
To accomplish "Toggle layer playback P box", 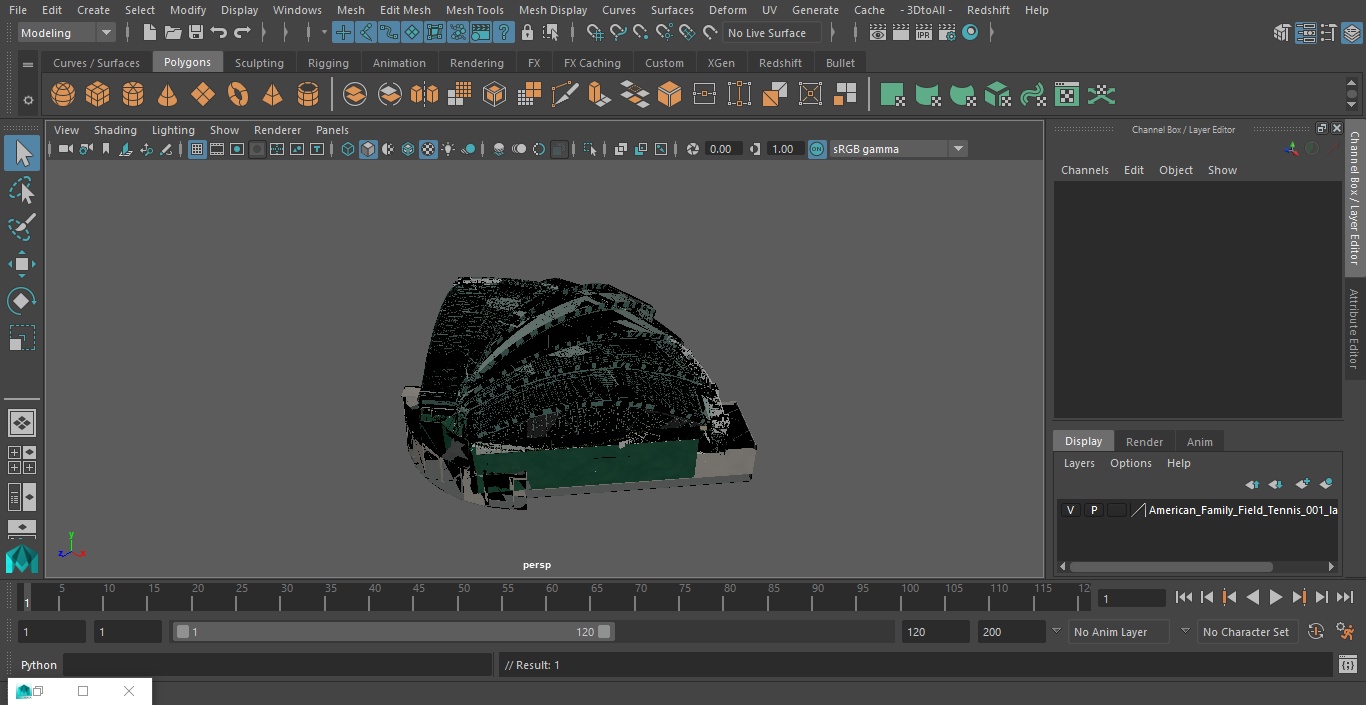I will (1094, 510).
